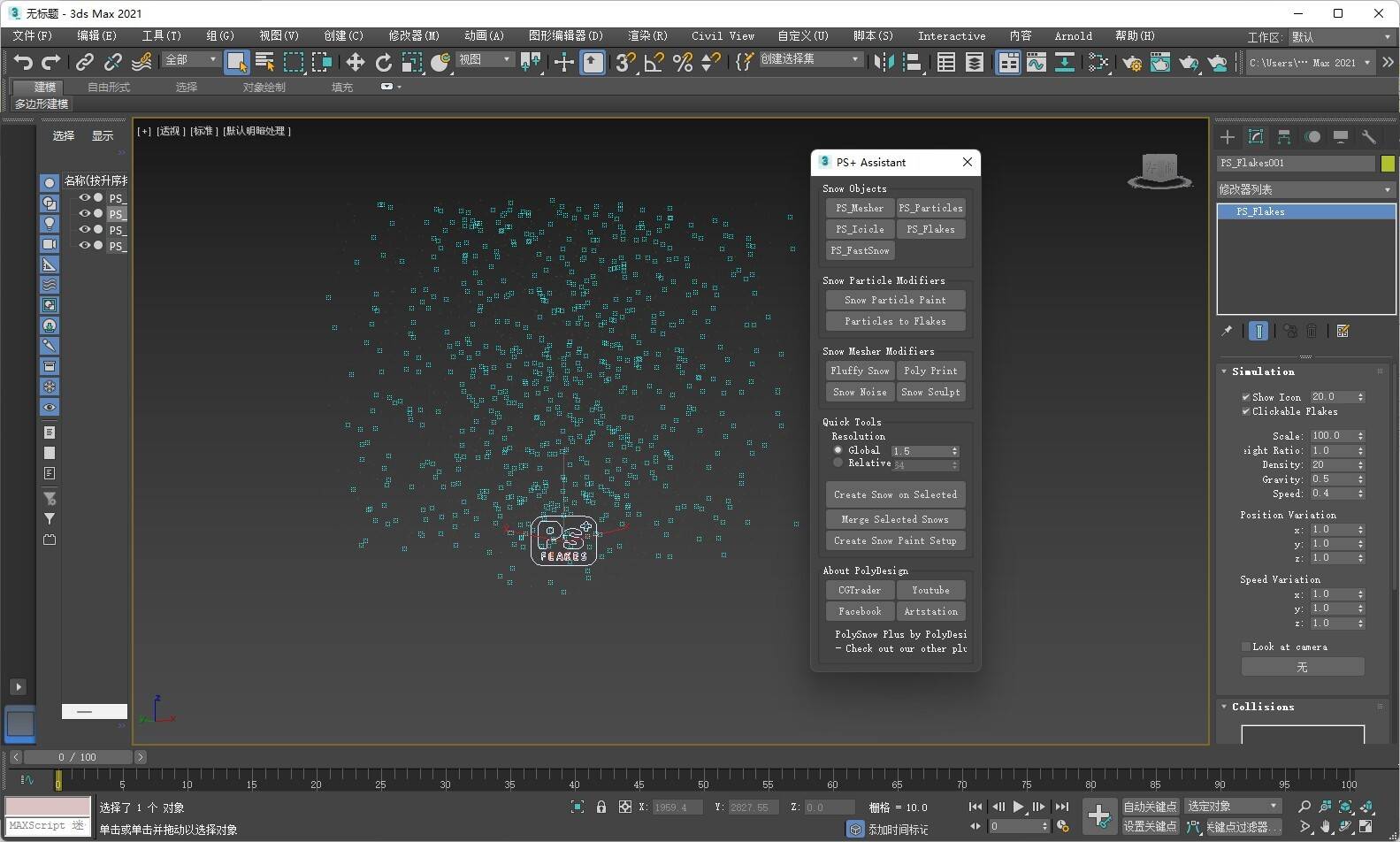
Task: Open the 文件(F) menu
Action: pyautogui.click(x=32, y=36)
